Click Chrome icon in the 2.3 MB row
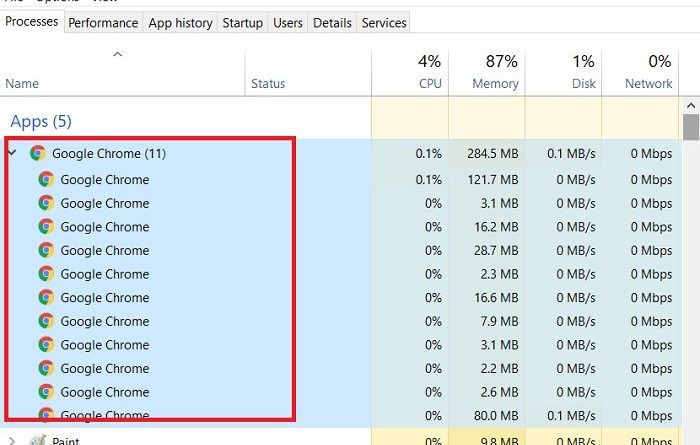 [x=46, y=274]
